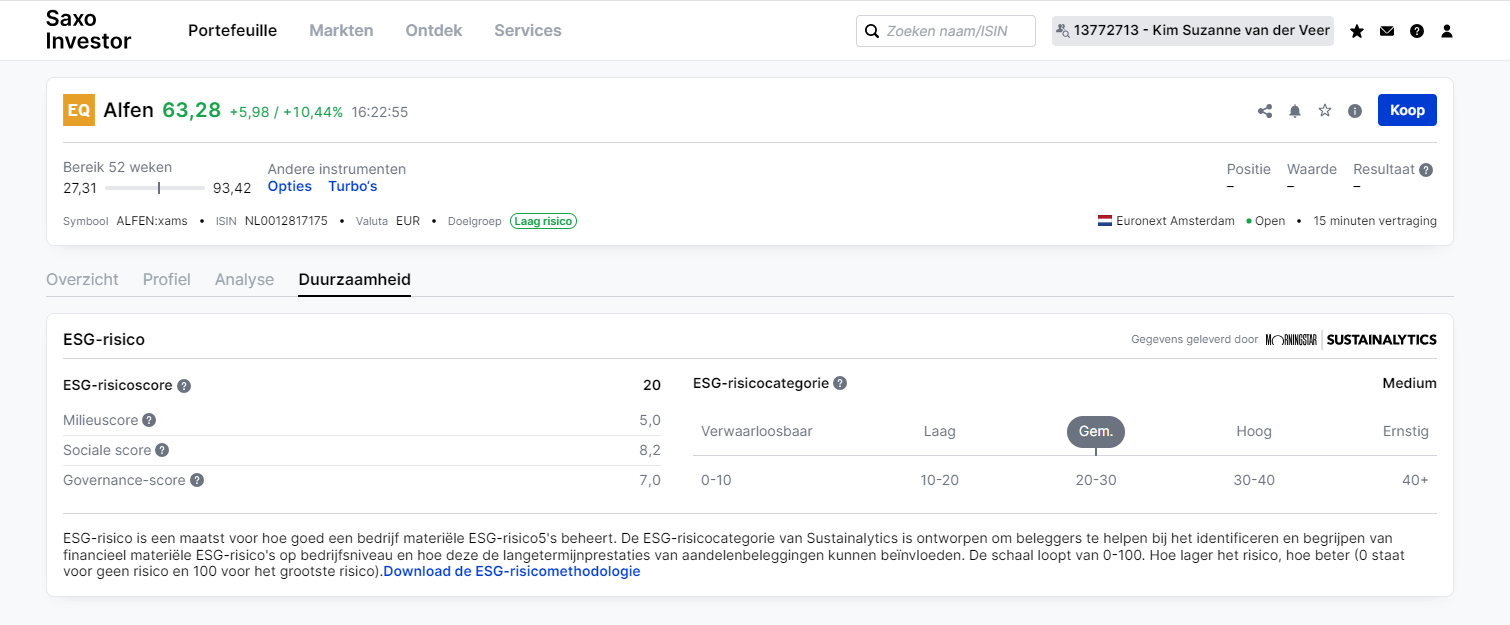Click the Netherlands flag icon
The height and width of the screenshot is (625, 1510).
[x=1105, y=221]
